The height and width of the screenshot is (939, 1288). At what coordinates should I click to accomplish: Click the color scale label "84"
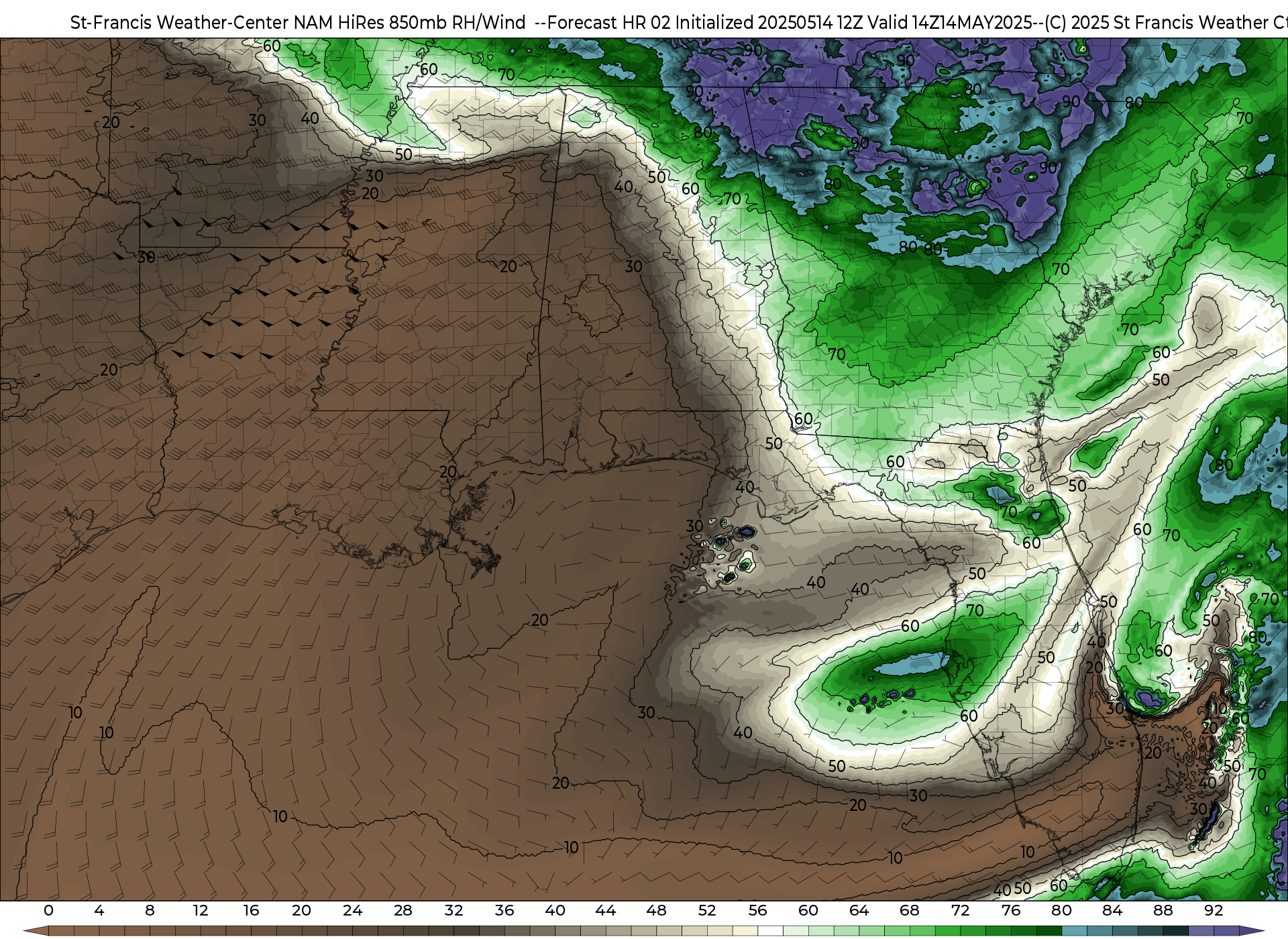tap(1112, 910)
